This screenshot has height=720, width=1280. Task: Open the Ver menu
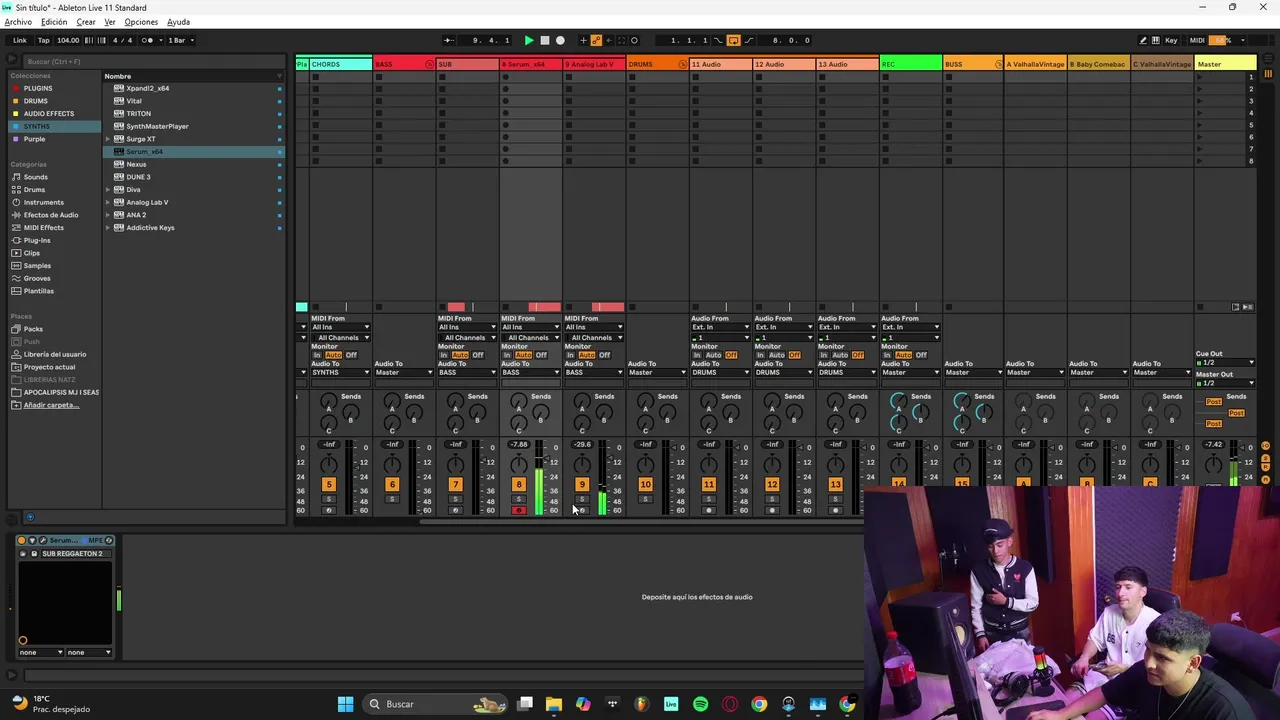pos(110,22)
